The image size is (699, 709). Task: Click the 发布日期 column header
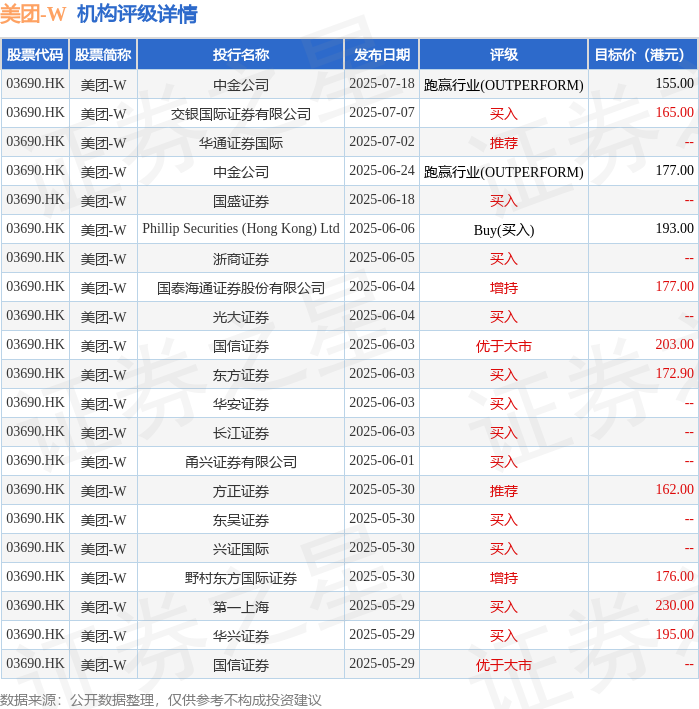[x=382, y=55]
